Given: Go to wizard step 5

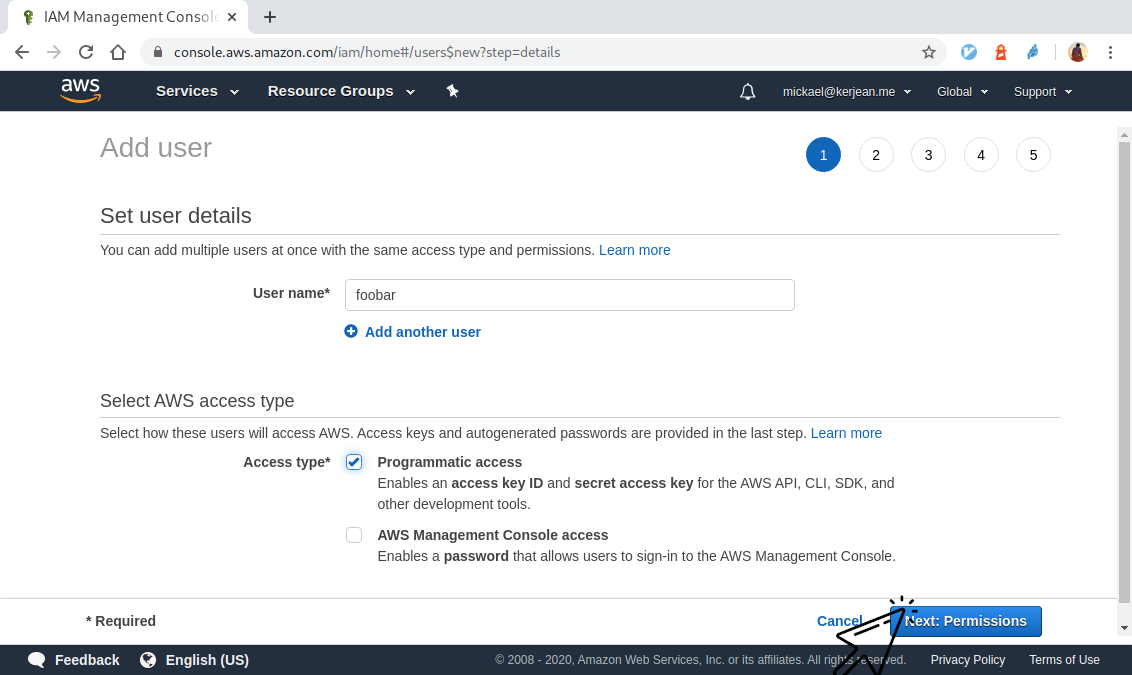Looking at the screenshot, I should click(x=1033, y=154).
